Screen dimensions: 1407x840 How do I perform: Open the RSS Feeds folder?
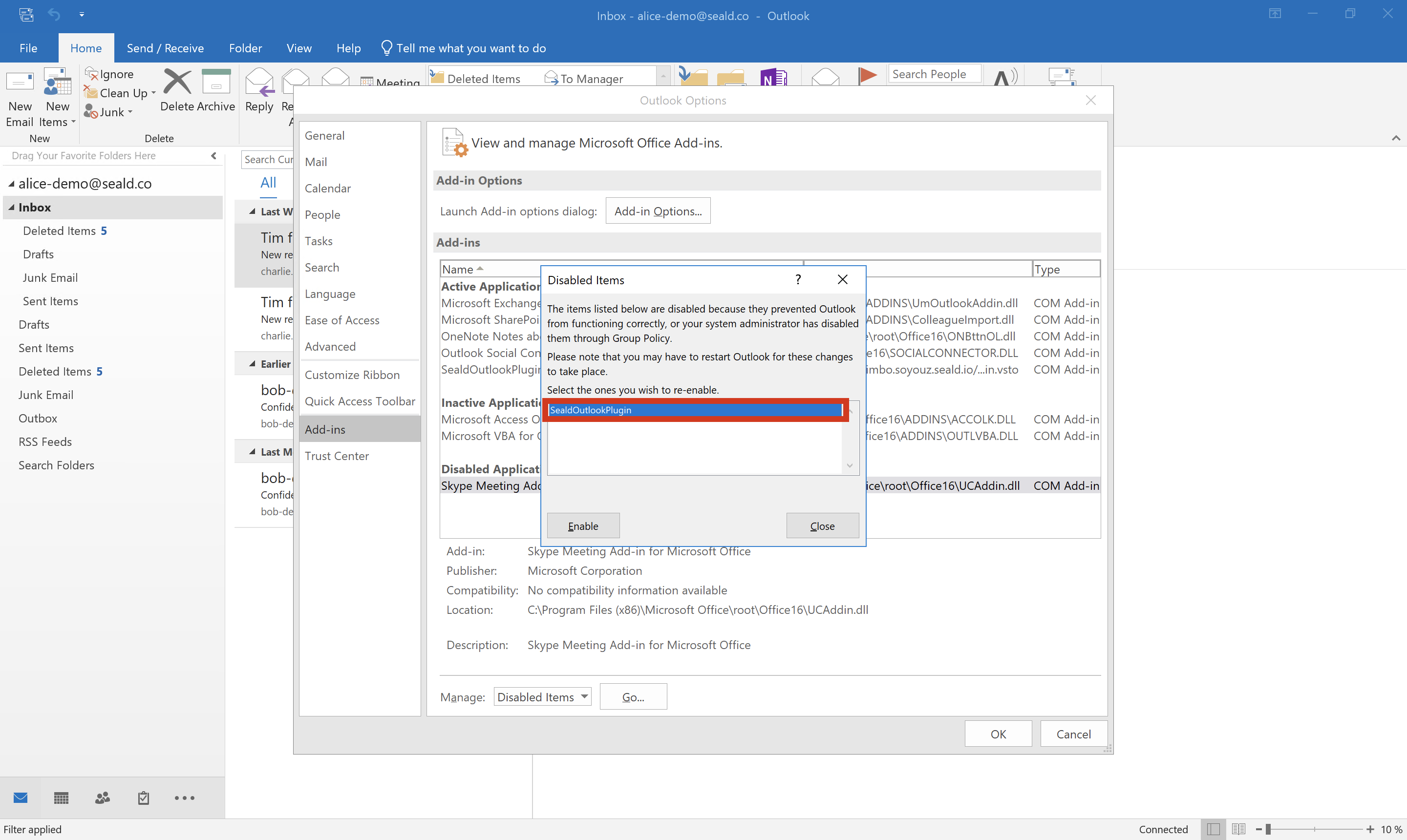[45, 441]
